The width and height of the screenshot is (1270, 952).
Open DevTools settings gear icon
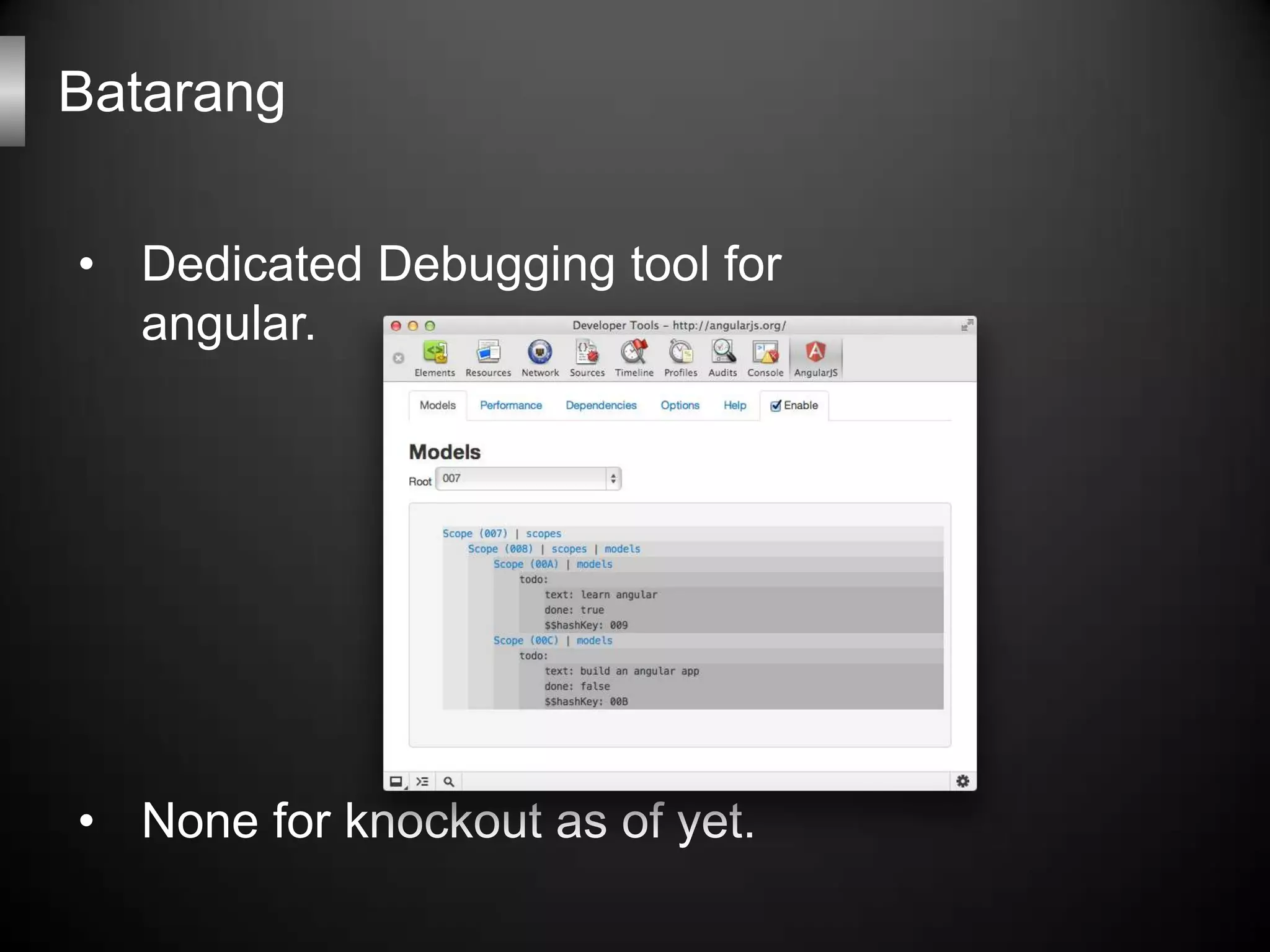962,781
